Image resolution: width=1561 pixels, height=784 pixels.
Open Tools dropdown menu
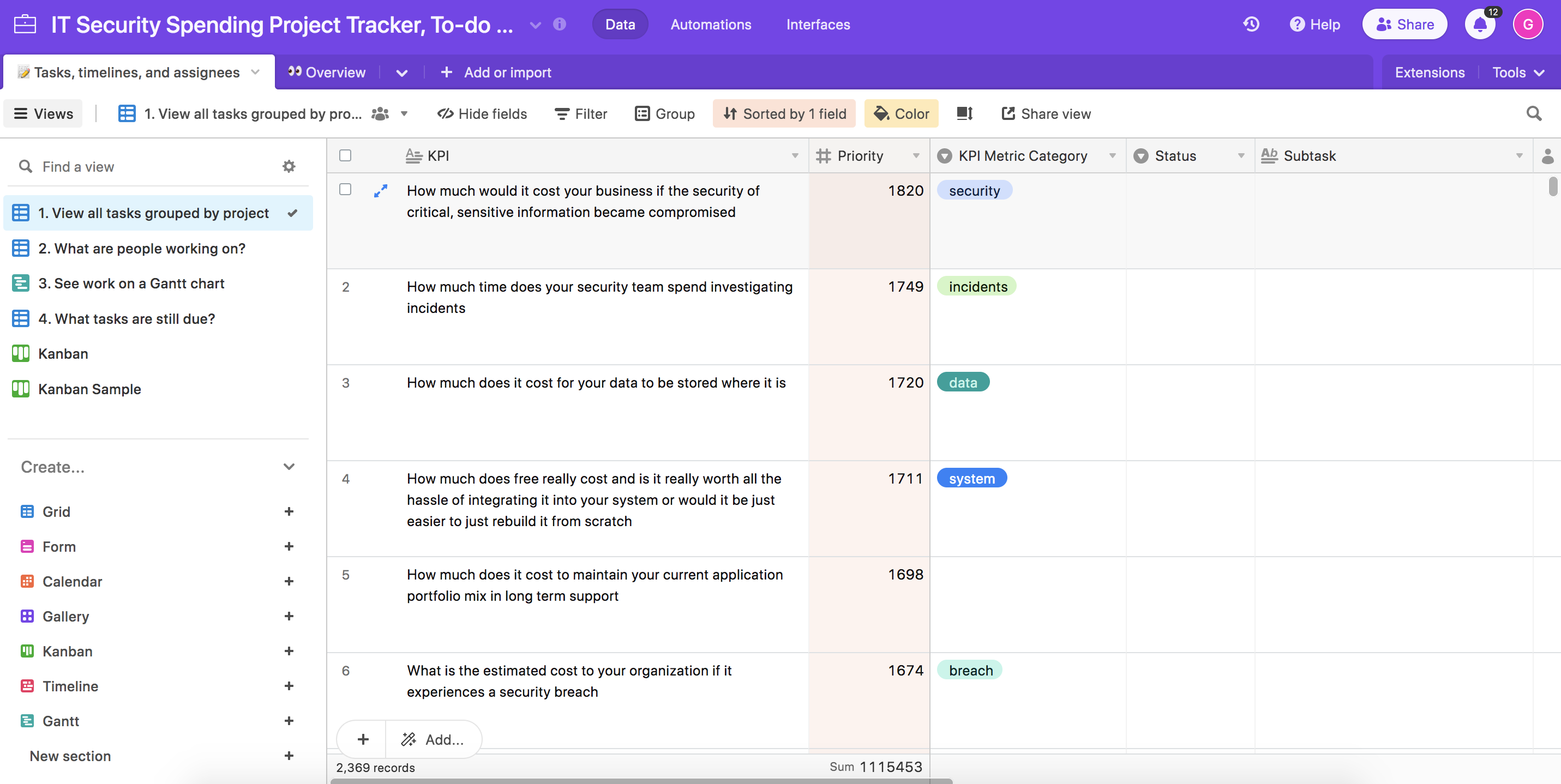(x=1517, y=73)
